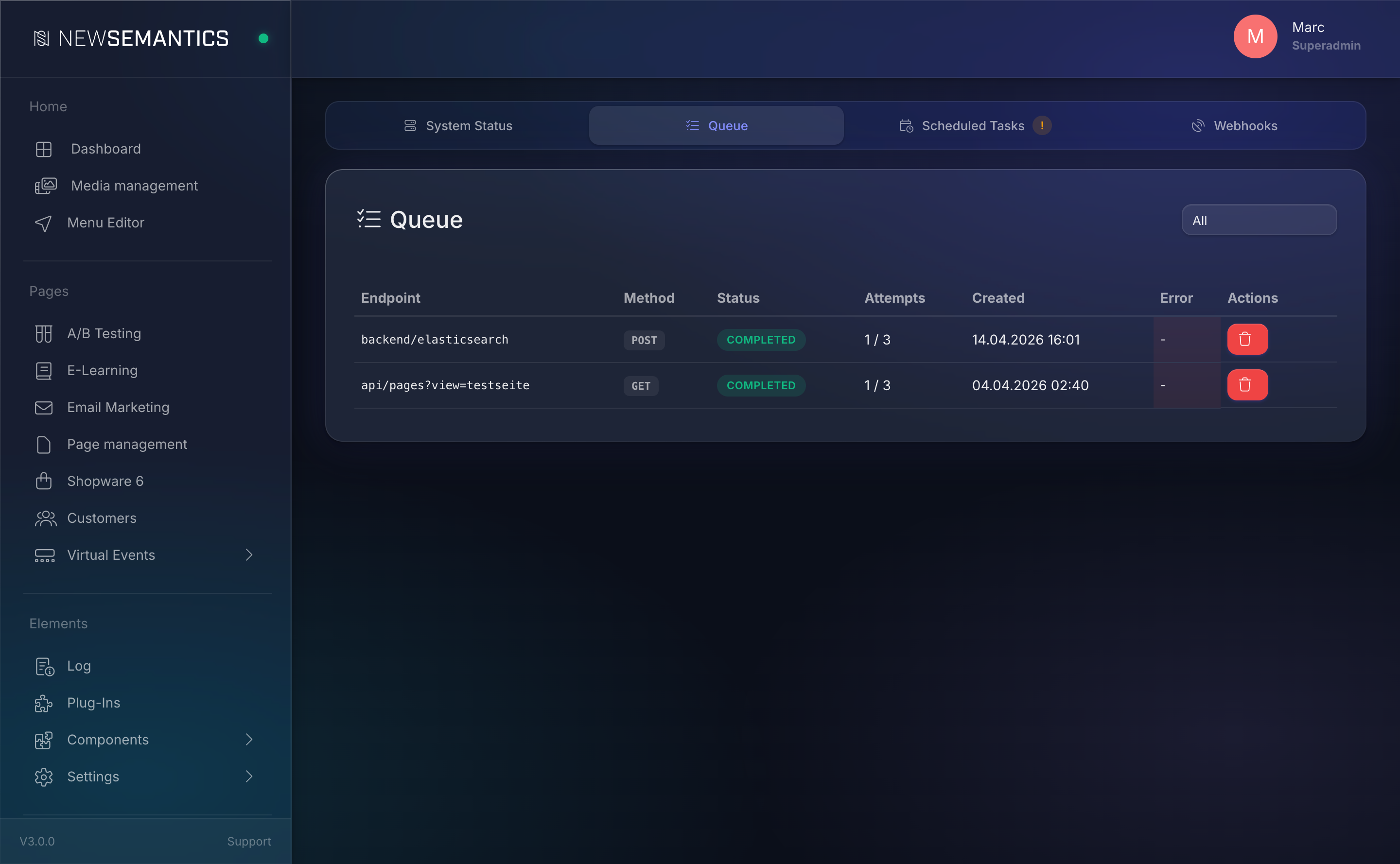This screenshot has height=864, width=1400.
Task: Open the All filter dropdown
Action: (1259, 220)
